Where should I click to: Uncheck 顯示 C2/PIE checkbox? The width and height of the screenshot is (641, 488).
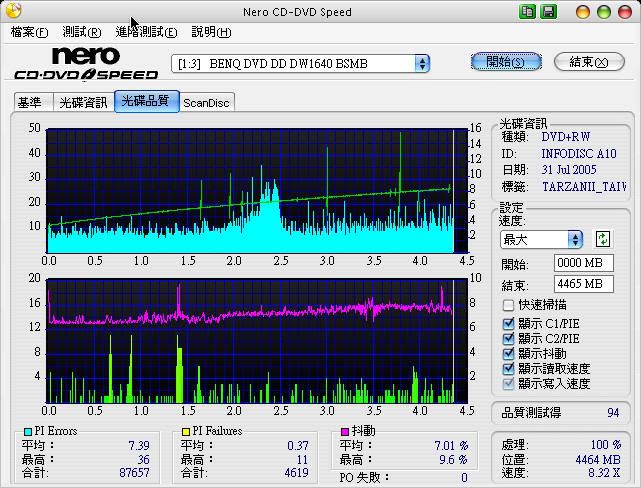[x=508, y=338]
